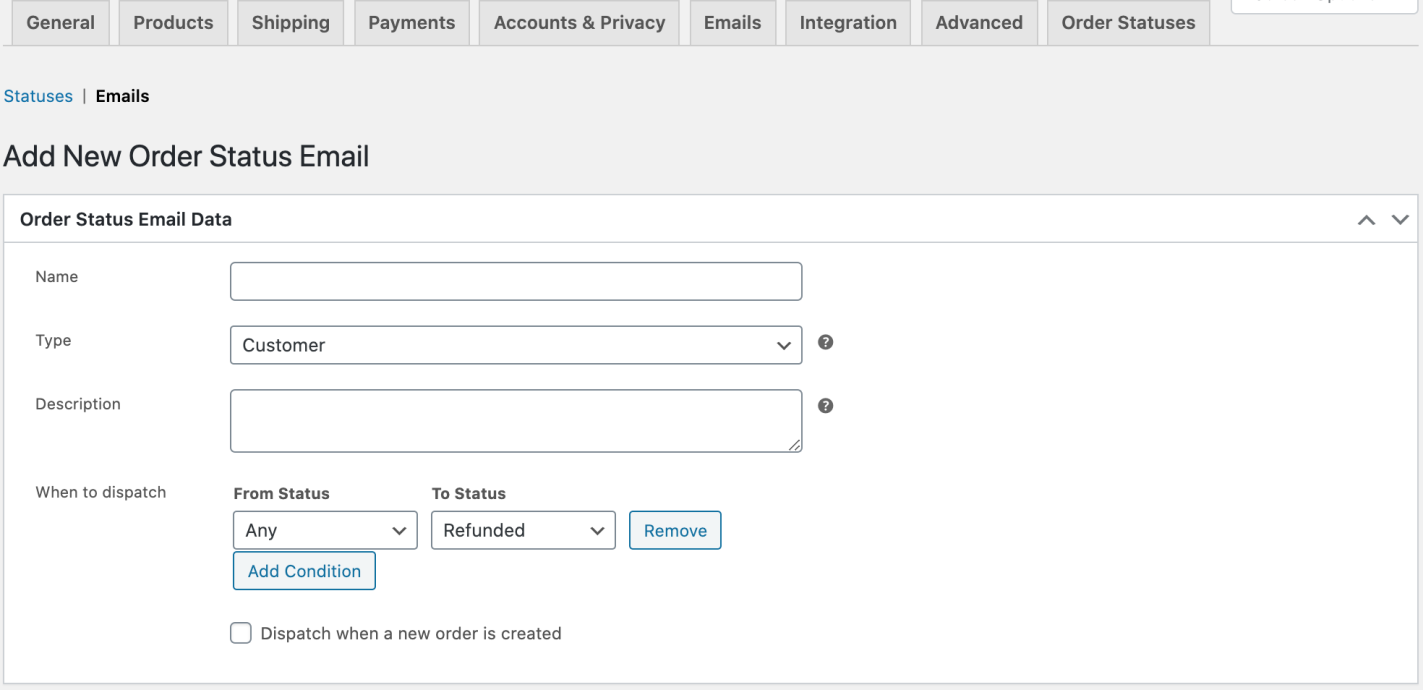The width and height of the screenshot is (1423, 690).
Task: Open the Products tab
Action: click(x=172, y=21)
